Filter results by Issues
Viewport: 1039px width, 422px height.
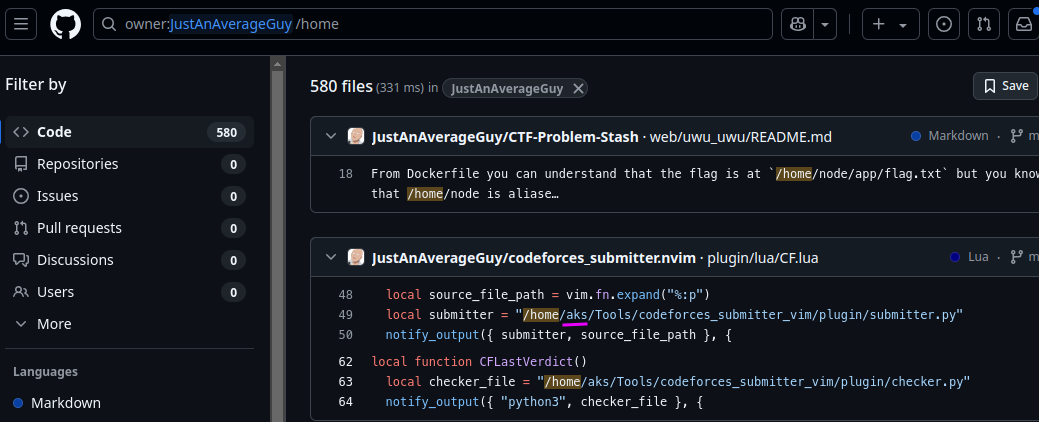pyautogui.click(x=129, y=196)
